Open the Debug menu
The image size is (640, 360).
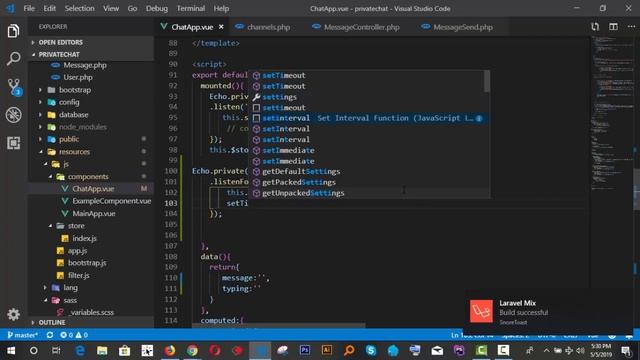point(157,8)
